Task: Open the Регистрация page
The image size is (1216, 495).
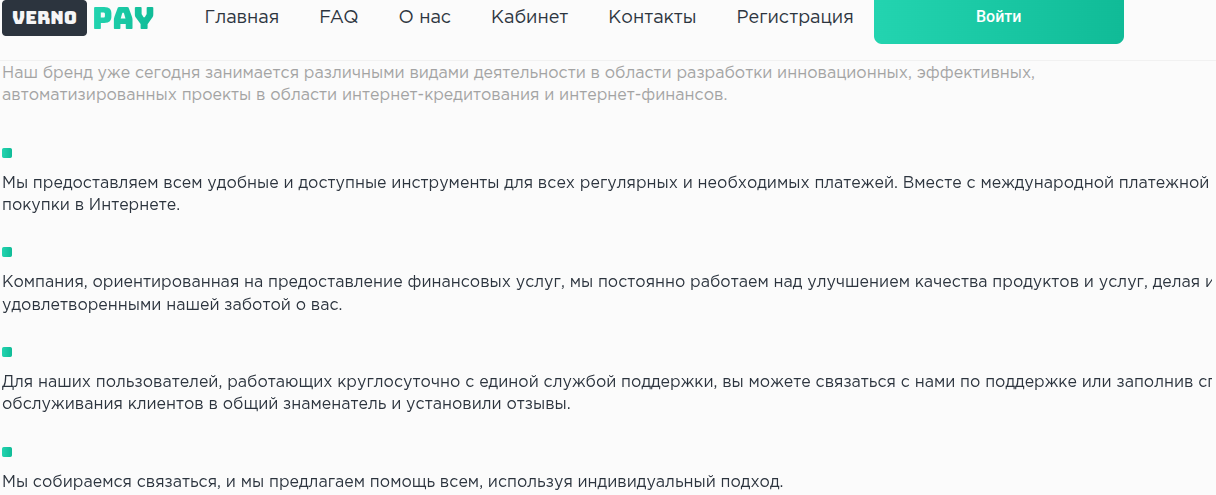Action: tap(795, 17)
